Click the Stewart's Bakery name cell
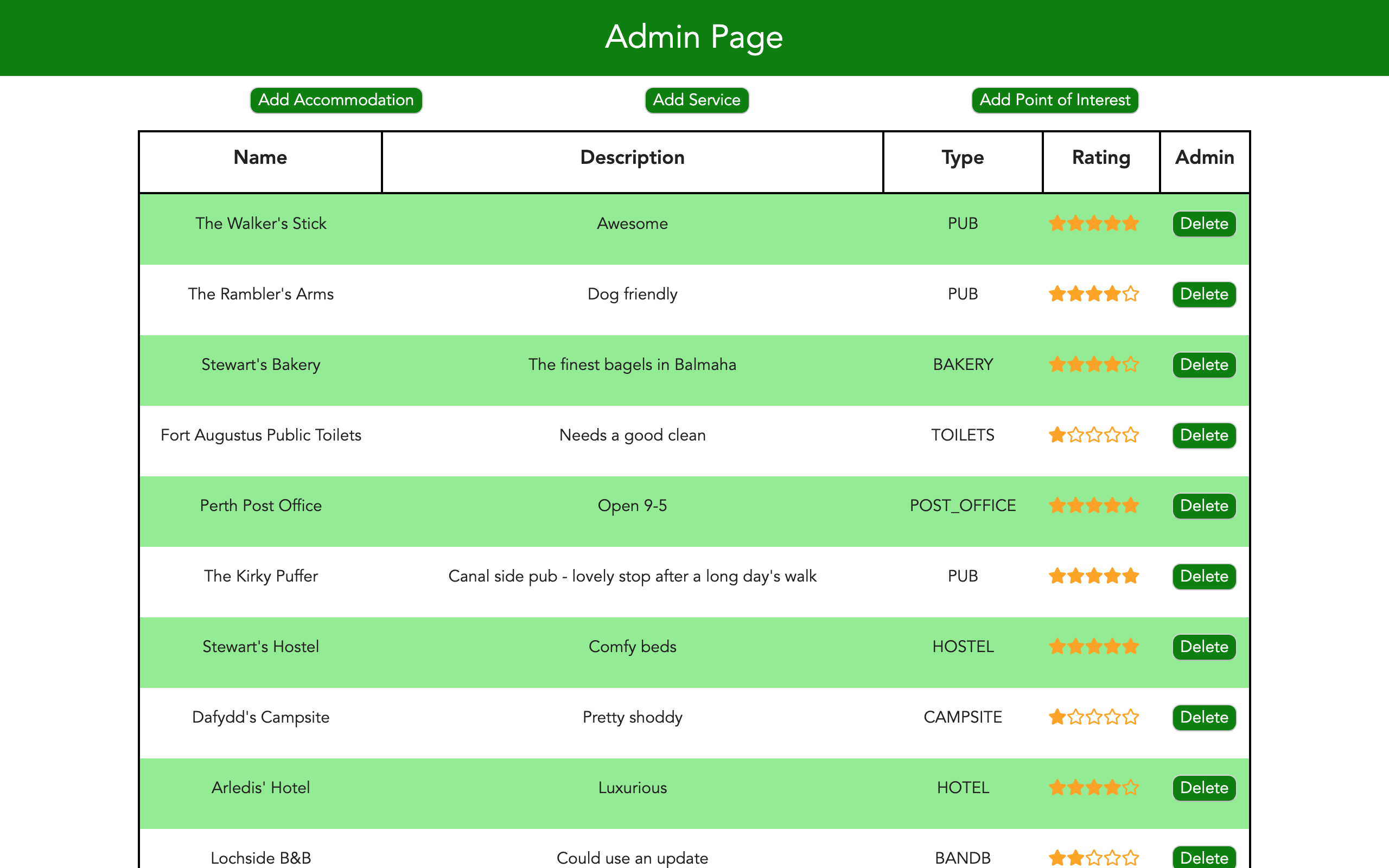 pyautogui.click(x=260, y=365)
